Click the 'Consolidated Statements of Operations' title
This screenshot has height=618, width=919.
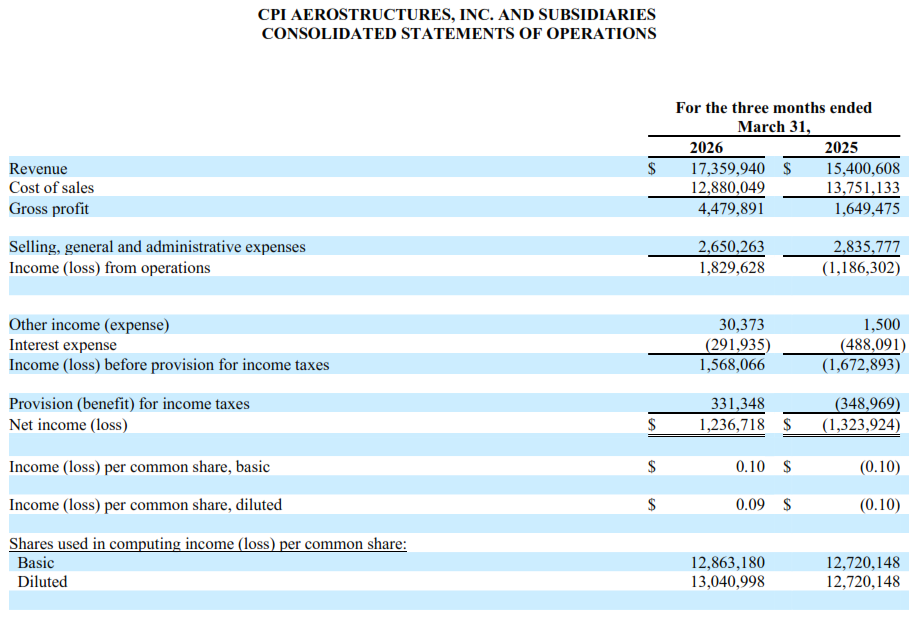(x=459, y=33)
